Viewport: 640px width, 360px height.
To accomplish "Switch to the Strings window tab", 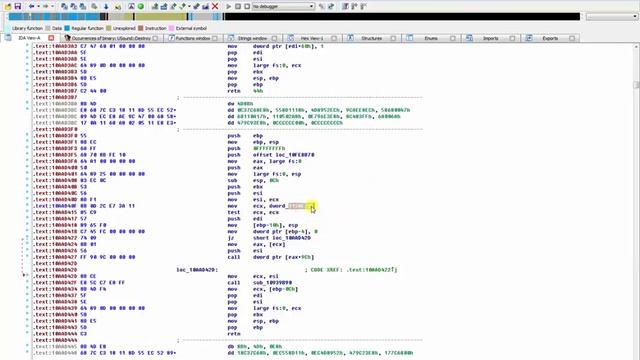I will coord(252,38).
